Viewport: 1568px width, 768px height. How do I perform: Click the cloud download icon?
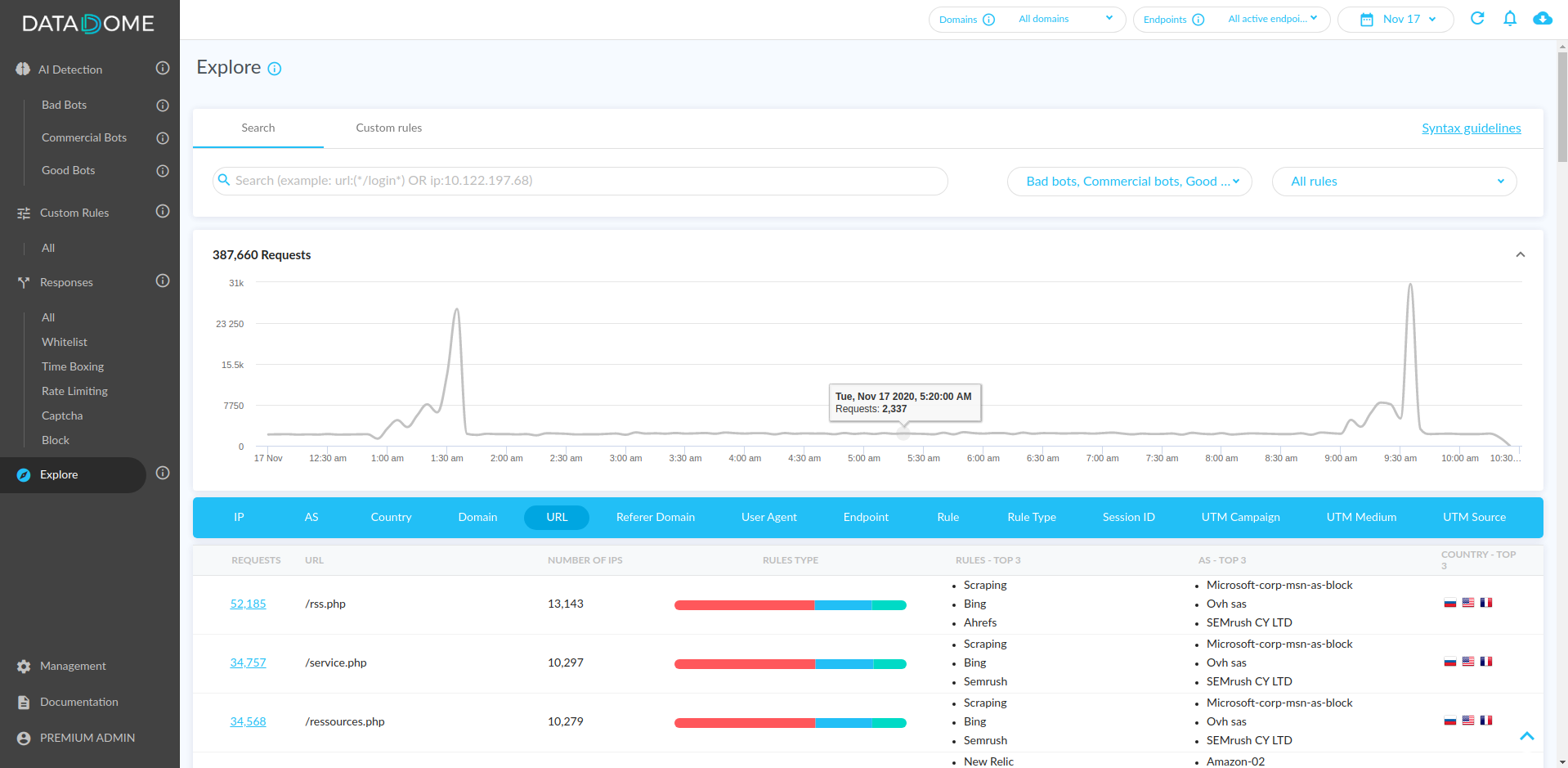point(1543,18)
